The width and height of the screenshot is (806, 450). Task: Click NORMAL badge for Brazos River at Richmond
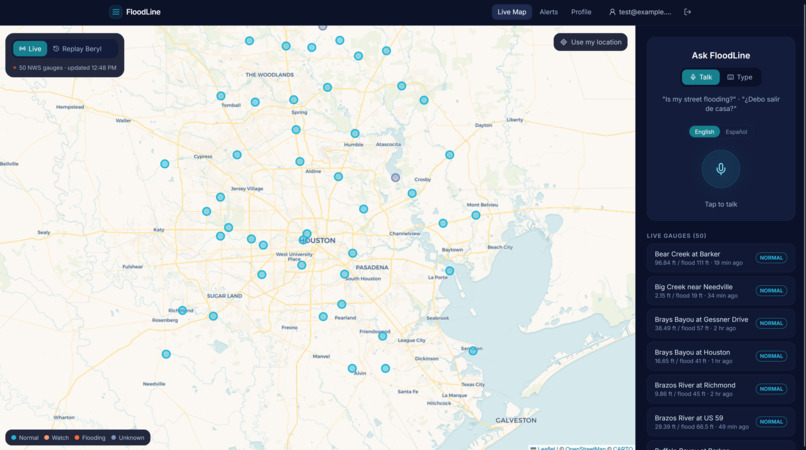pyautogui.click(x=771, y=389)
